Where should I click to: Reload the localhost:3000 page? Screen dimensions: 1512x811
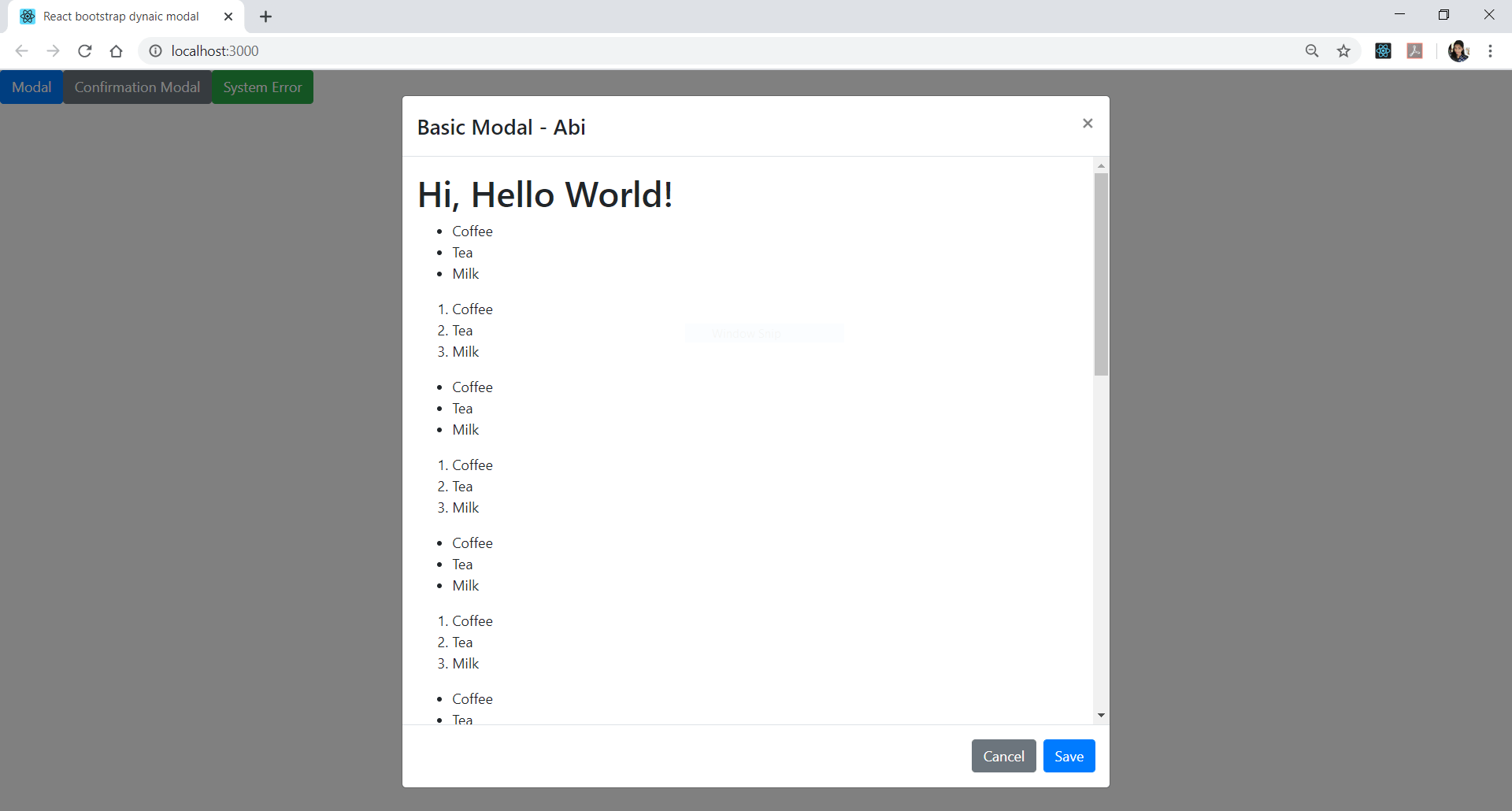click(x=84, y=50)
